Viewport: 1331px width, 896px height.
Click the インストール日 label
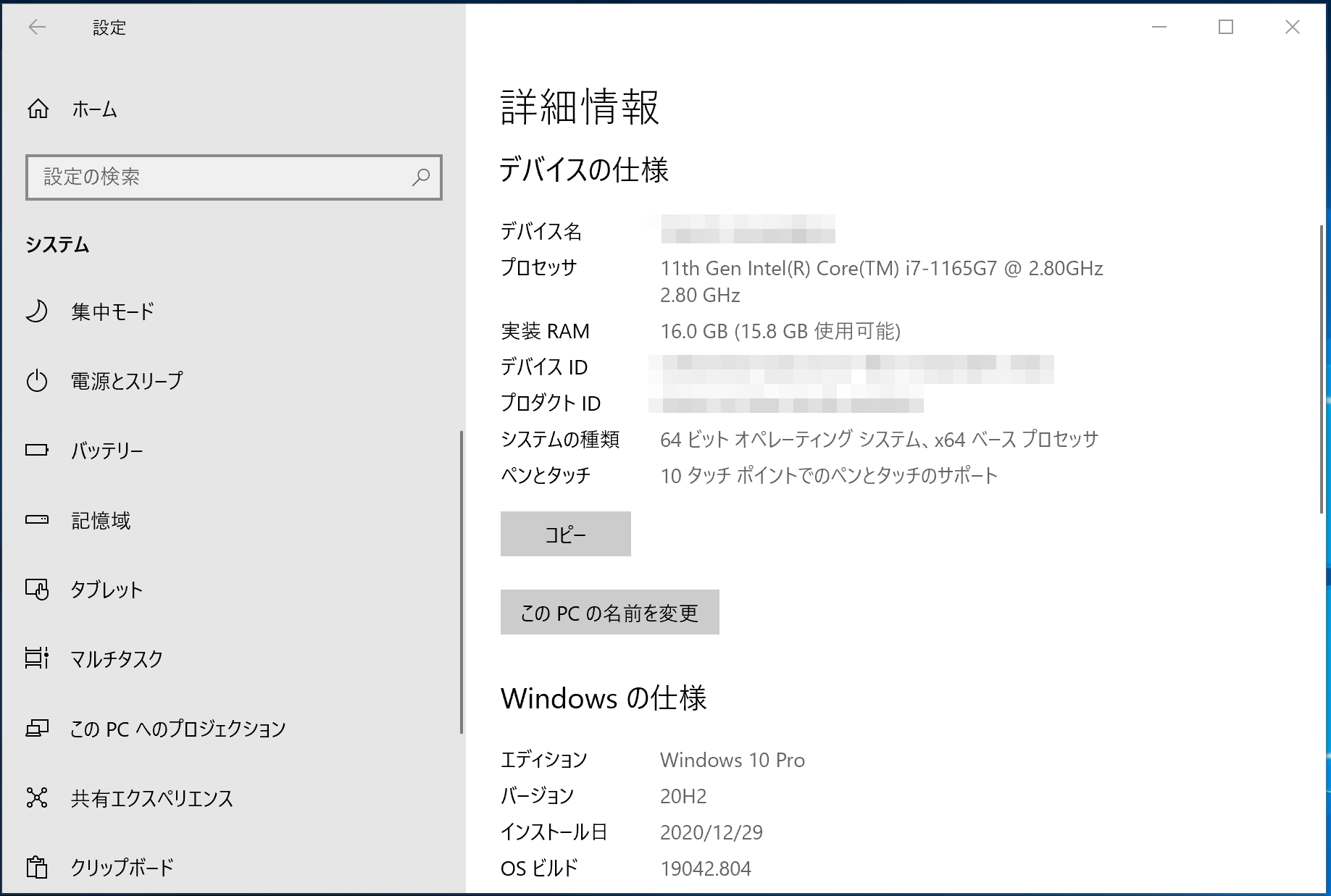pos(554,832)
